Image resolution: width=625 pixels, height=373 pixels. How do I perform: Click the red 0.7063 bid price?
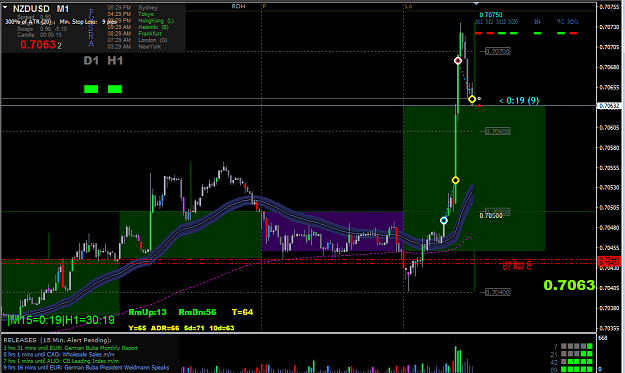click(x=38, y=45)
